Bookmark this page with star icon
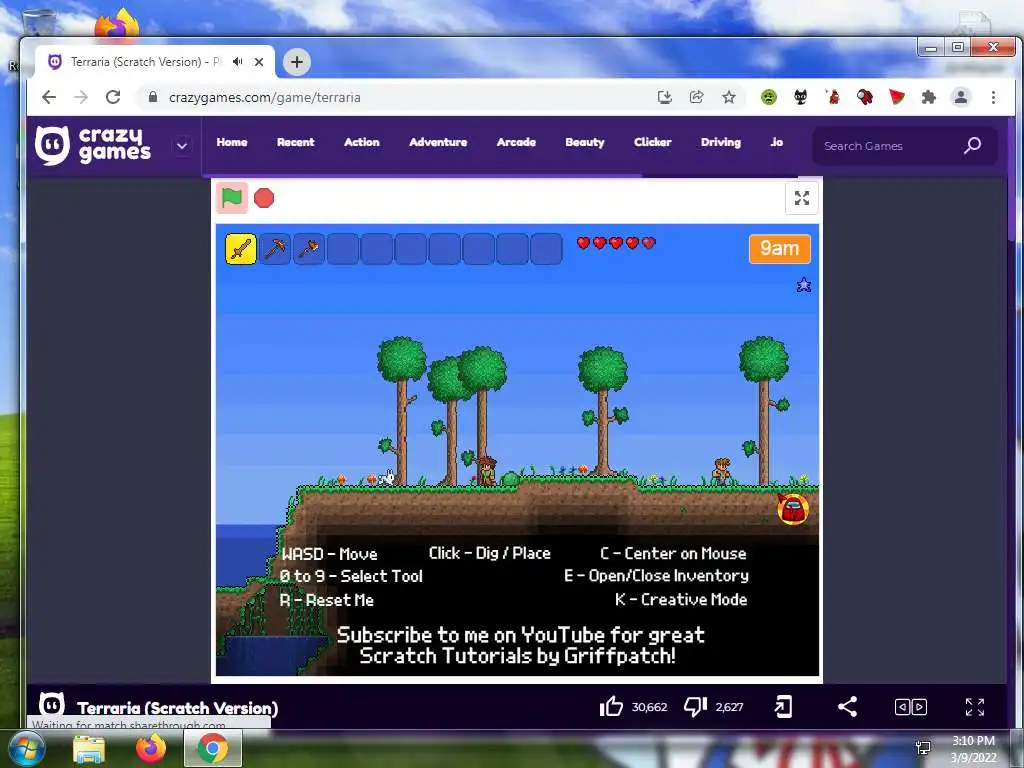The image size is (1024, 768). pos(729,97)
